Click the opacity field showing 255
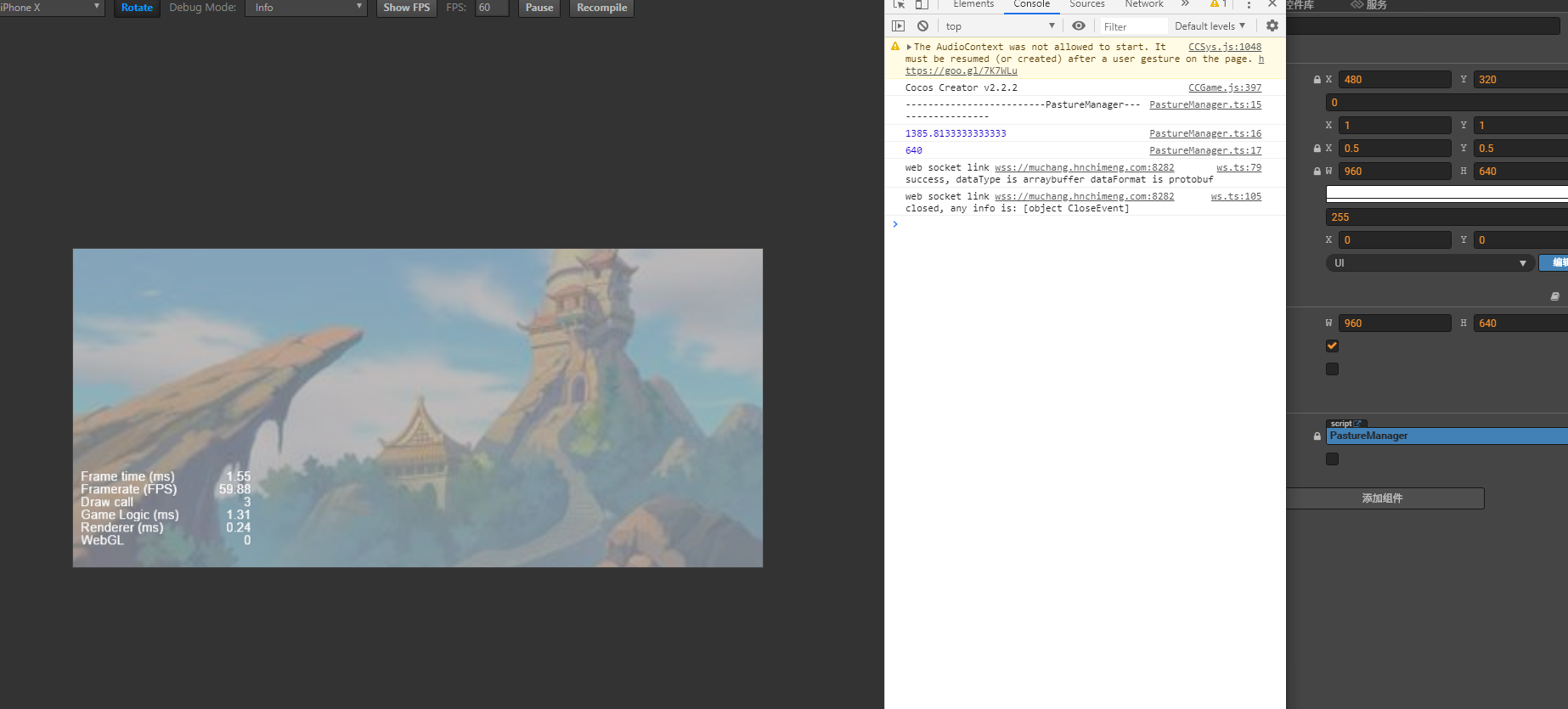This screenshot has width=1568, height=709. tap(1447, 217)
